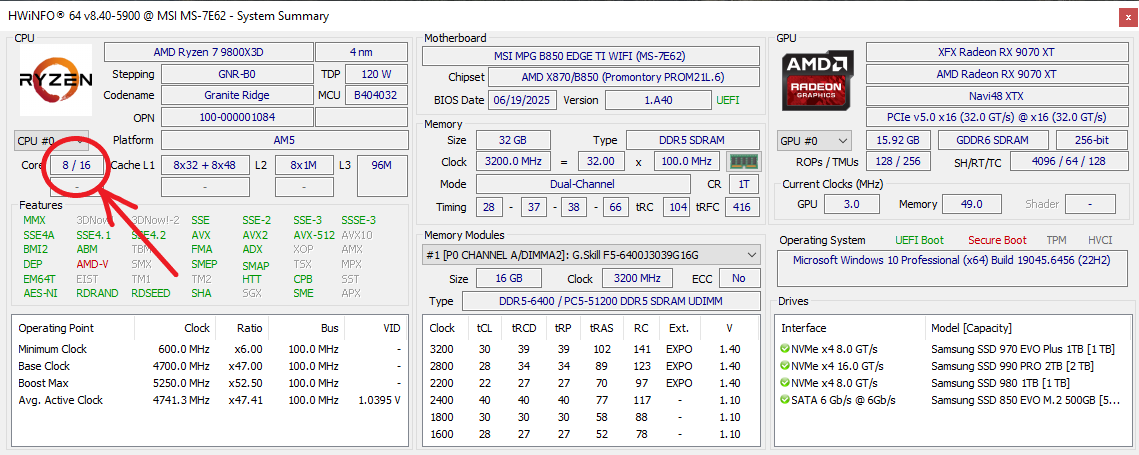Select the DDR5 SDRAM memory type value
The height and width of the screenshot is (455, 1139).
694,140
